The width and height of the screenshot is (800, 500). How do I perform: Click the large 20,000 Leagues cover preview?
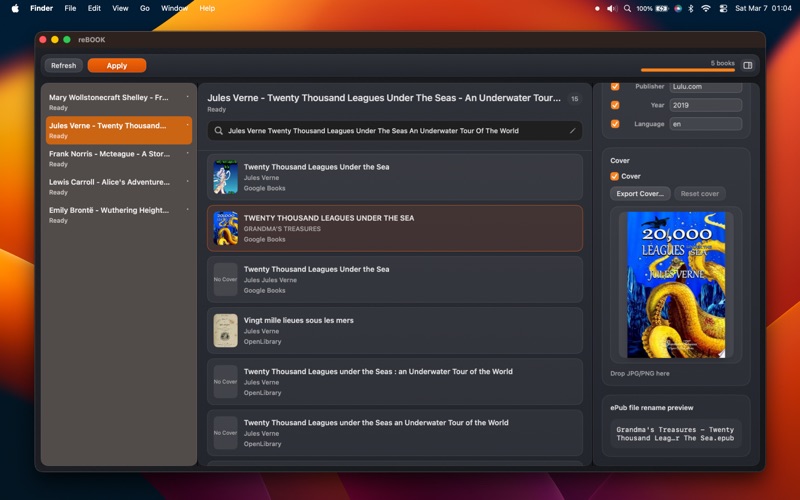(x=676, y=285)
